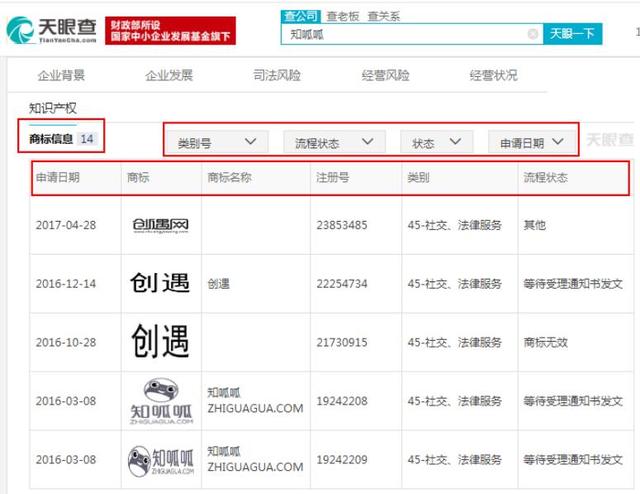Click the date 2016-12-14

coord(66,284)
